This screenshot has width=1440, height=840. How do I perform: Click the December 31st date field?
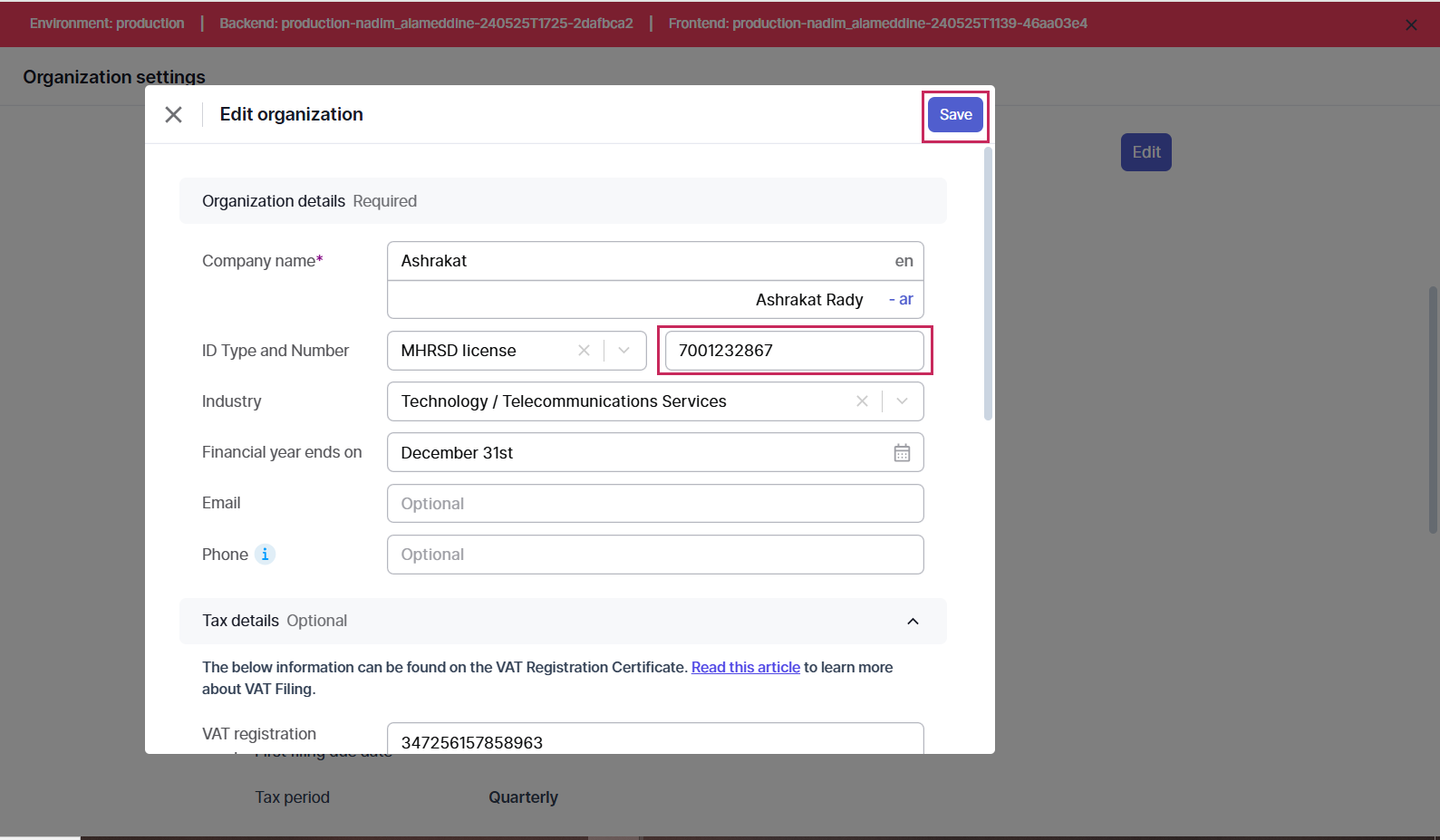pos(655,452)
